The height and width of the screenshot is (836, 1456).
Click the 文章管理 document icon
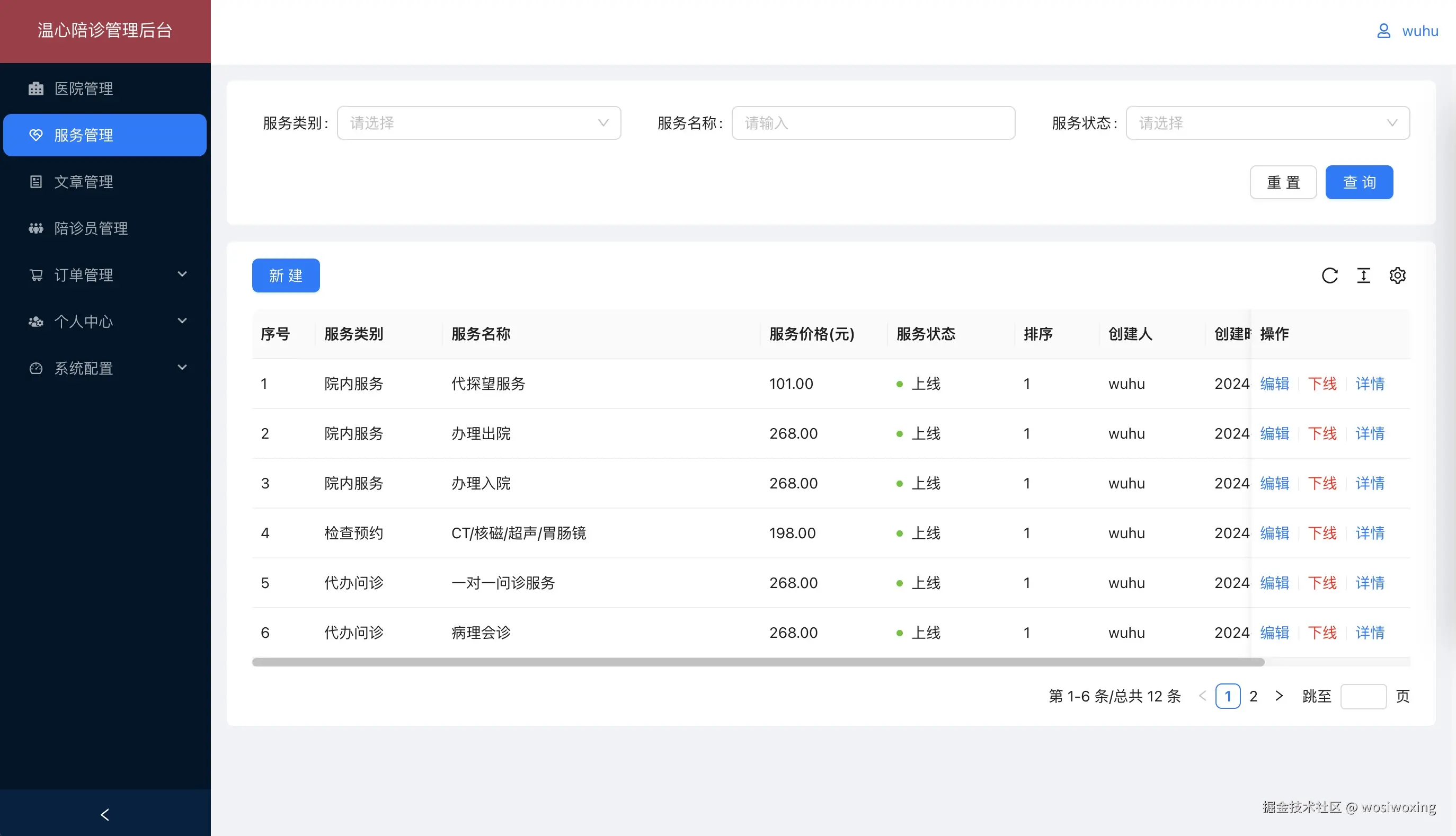click(x=36, y=182)
